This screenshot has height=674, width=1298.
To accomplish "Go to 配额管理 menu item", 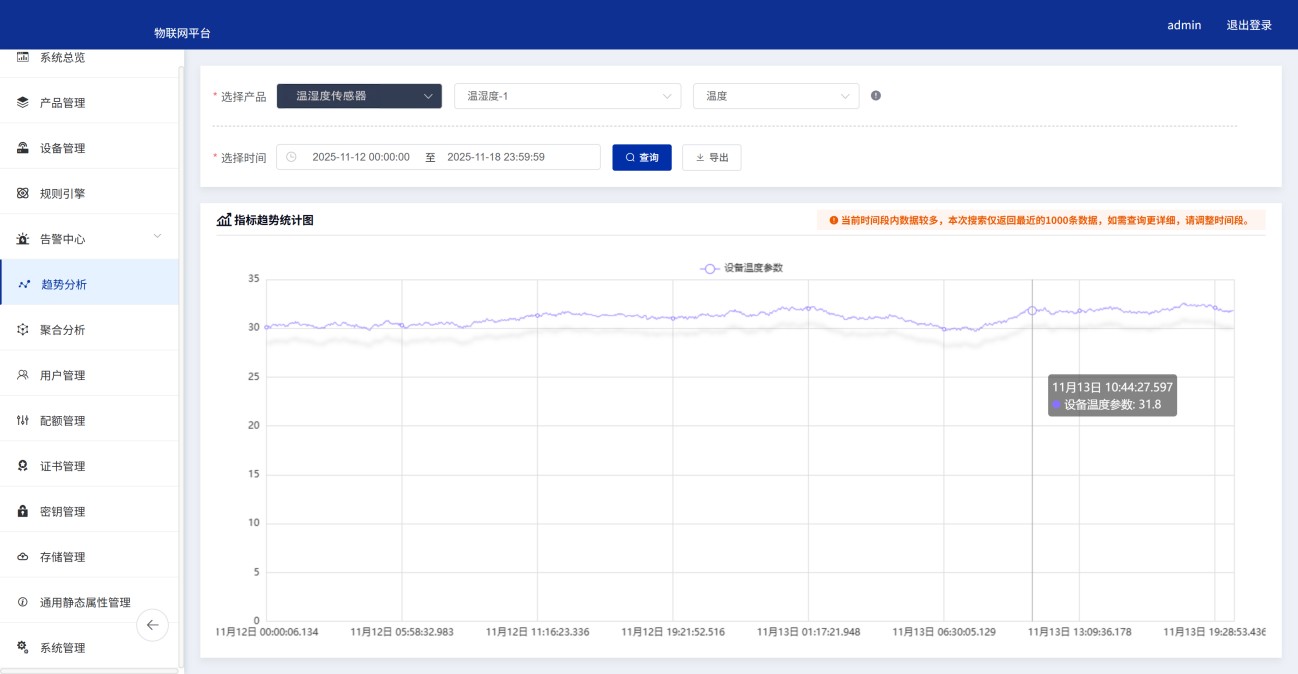I will point(62,421).
